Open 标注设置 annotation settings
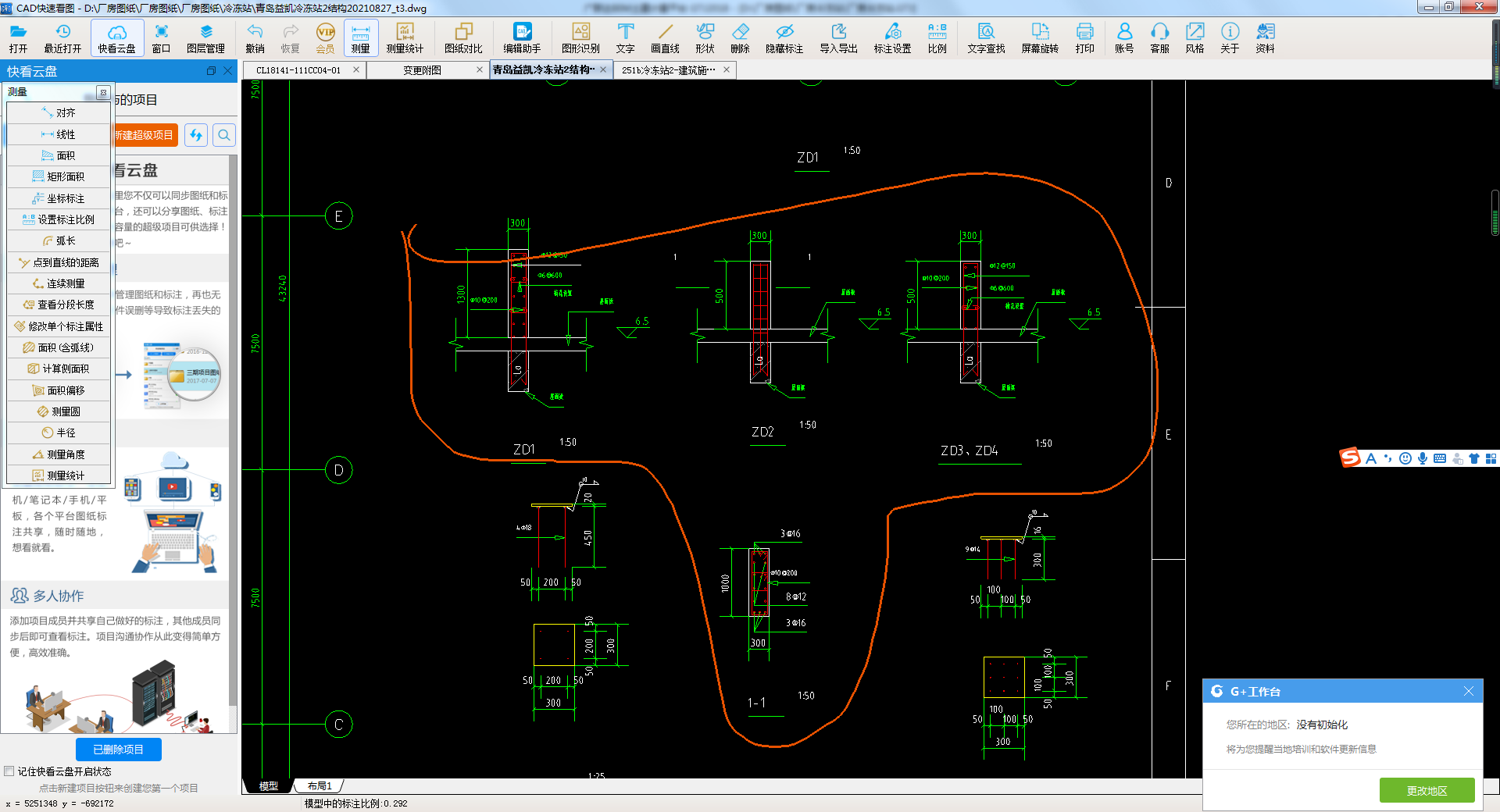This screenshot has width=1500, height=812. (892, 37)
